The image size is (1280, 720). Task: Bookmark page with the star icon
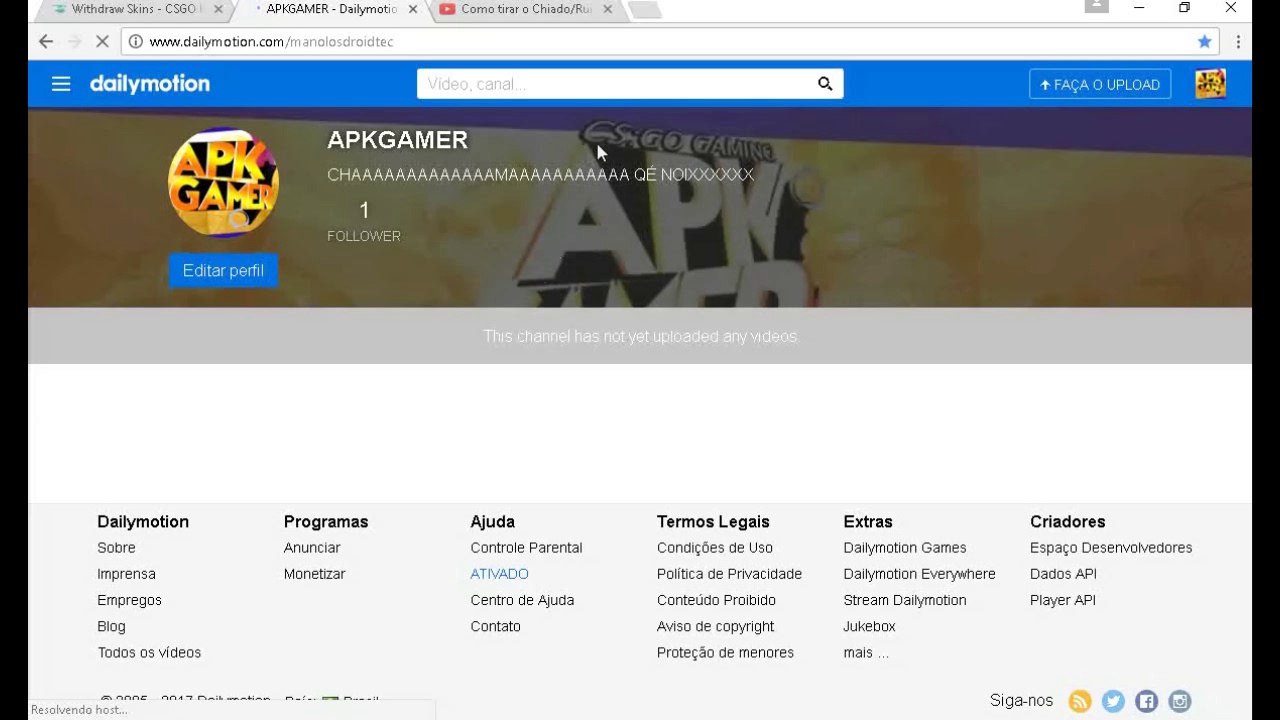coord(1204,41)
